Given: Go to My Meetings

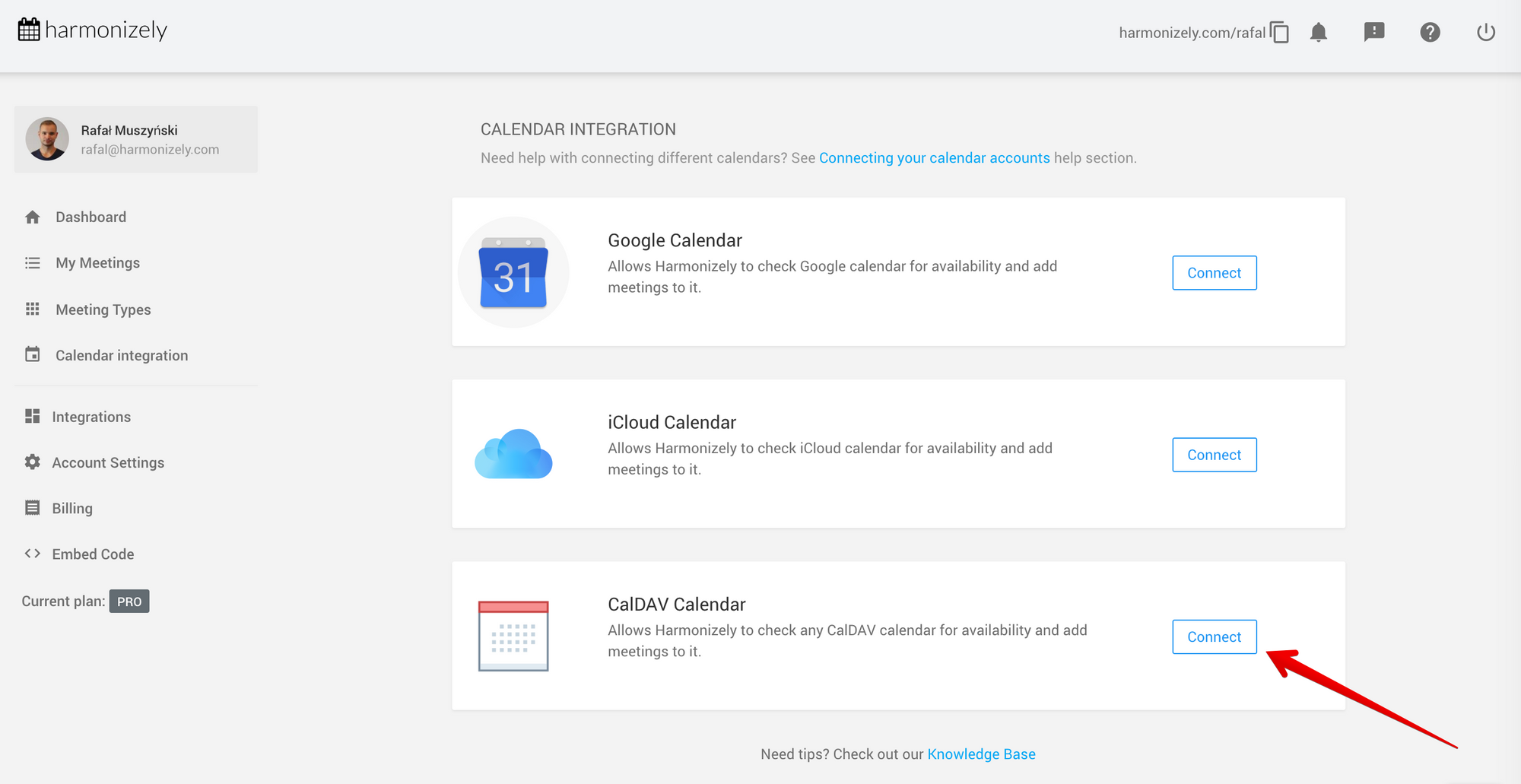Looking at the screenshot, I should click(97, 263).
